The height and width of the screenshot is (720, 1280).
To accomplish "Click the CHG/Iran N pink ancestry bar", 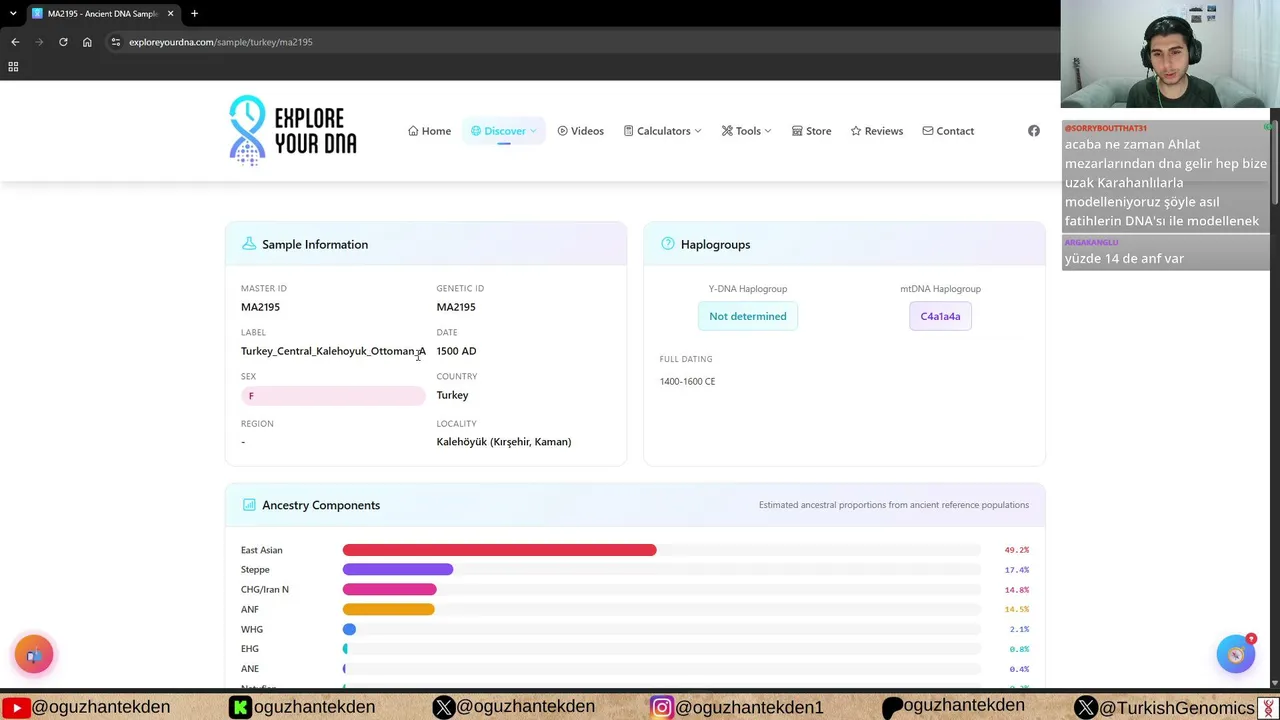I will 389,590.
